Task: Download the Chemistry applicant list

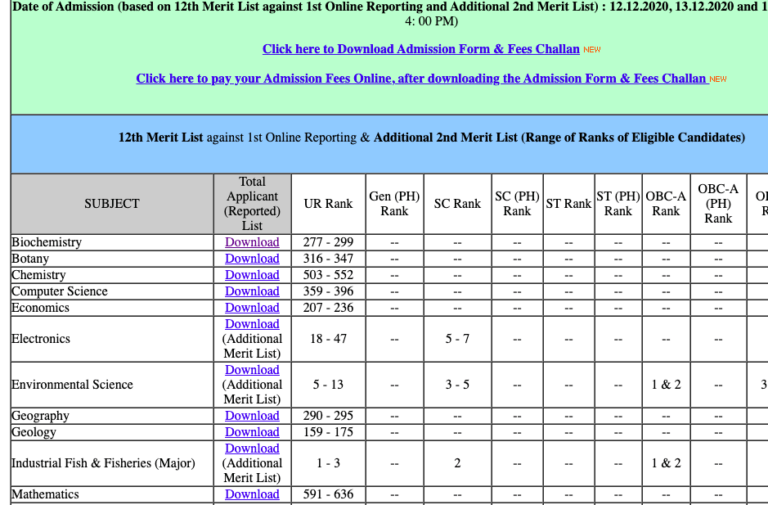Action: (x=252, y=275)
